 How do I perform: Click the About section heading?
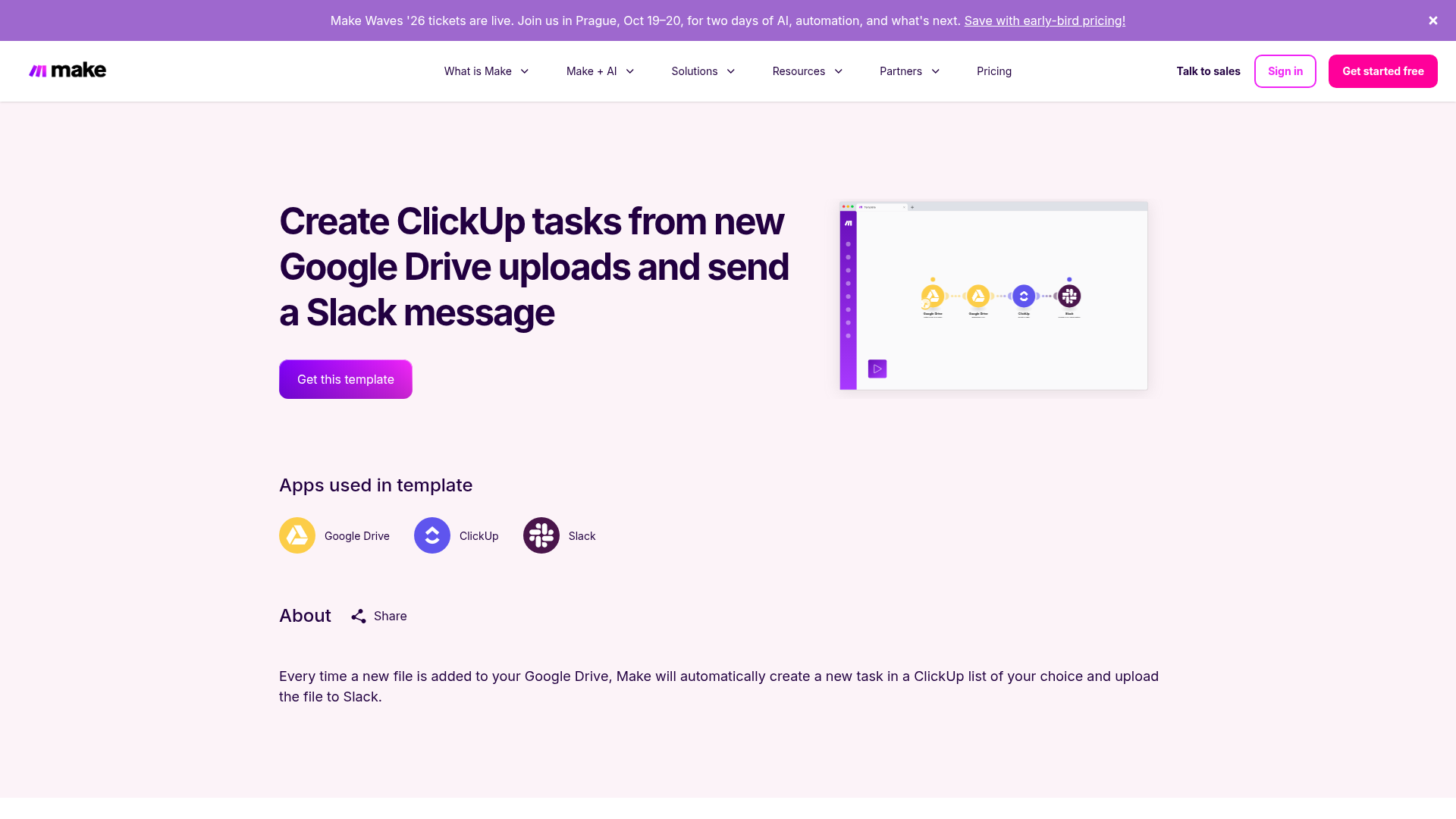point(305,616)
